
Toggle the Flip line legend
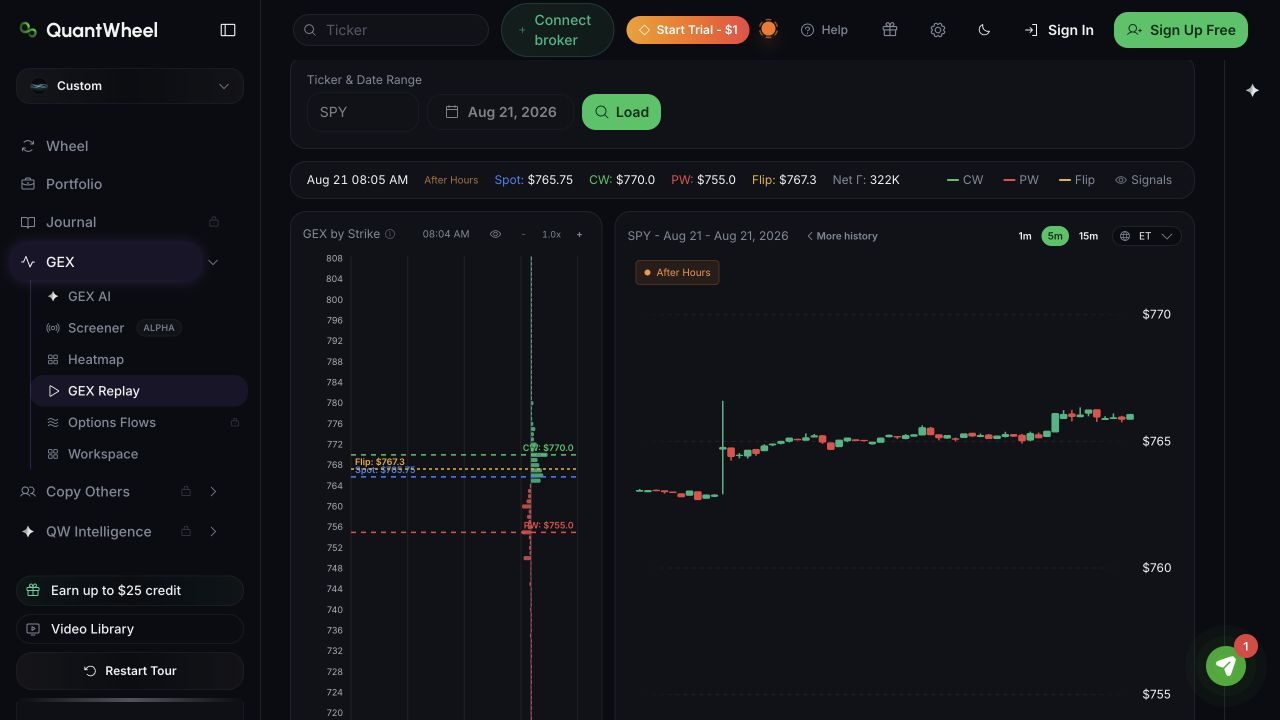(1077, 180)
